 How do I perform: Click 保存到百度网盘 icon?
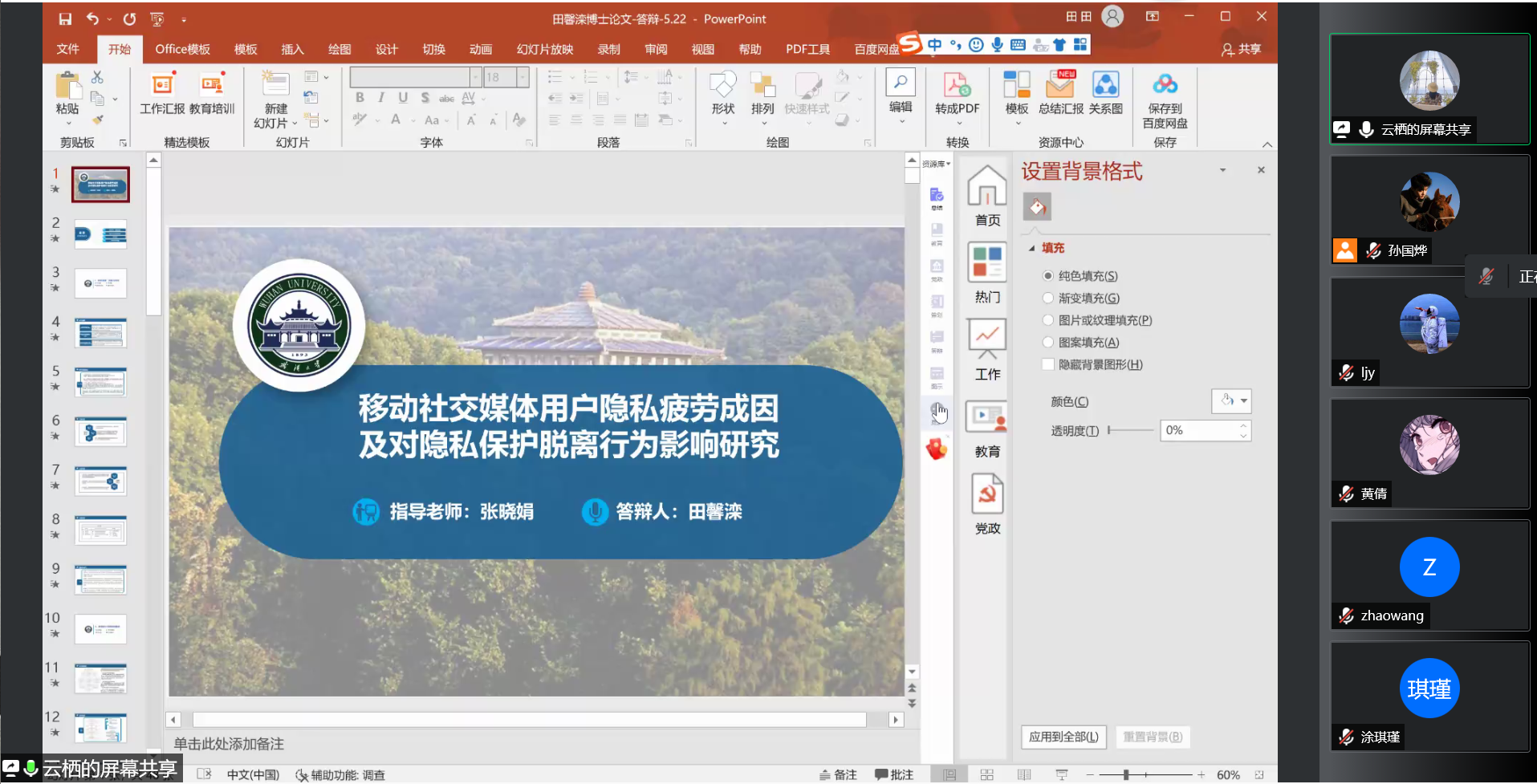coord(1165,84)
